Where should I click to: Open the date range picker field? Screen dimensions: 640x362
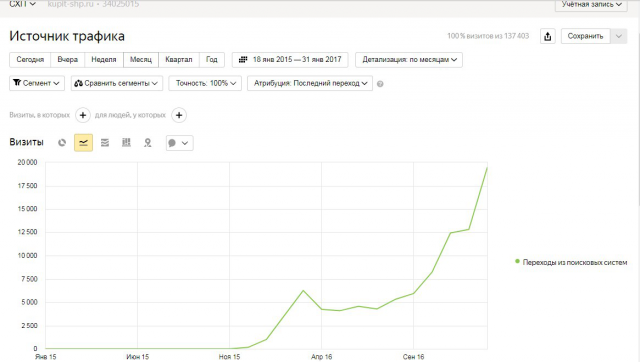click(x=290, y=60)
